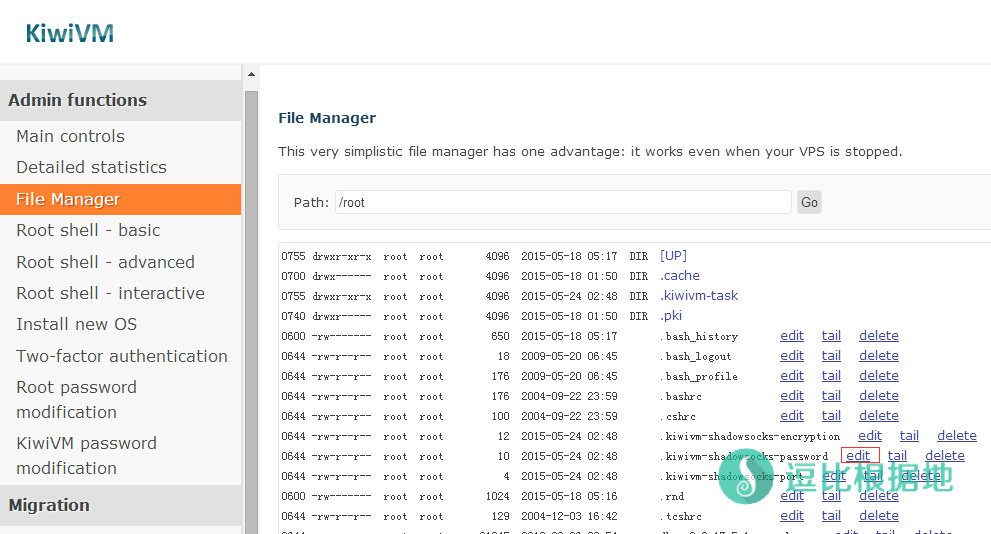Open the .pki directory
The image size is (991, 534).
(671, 316)
